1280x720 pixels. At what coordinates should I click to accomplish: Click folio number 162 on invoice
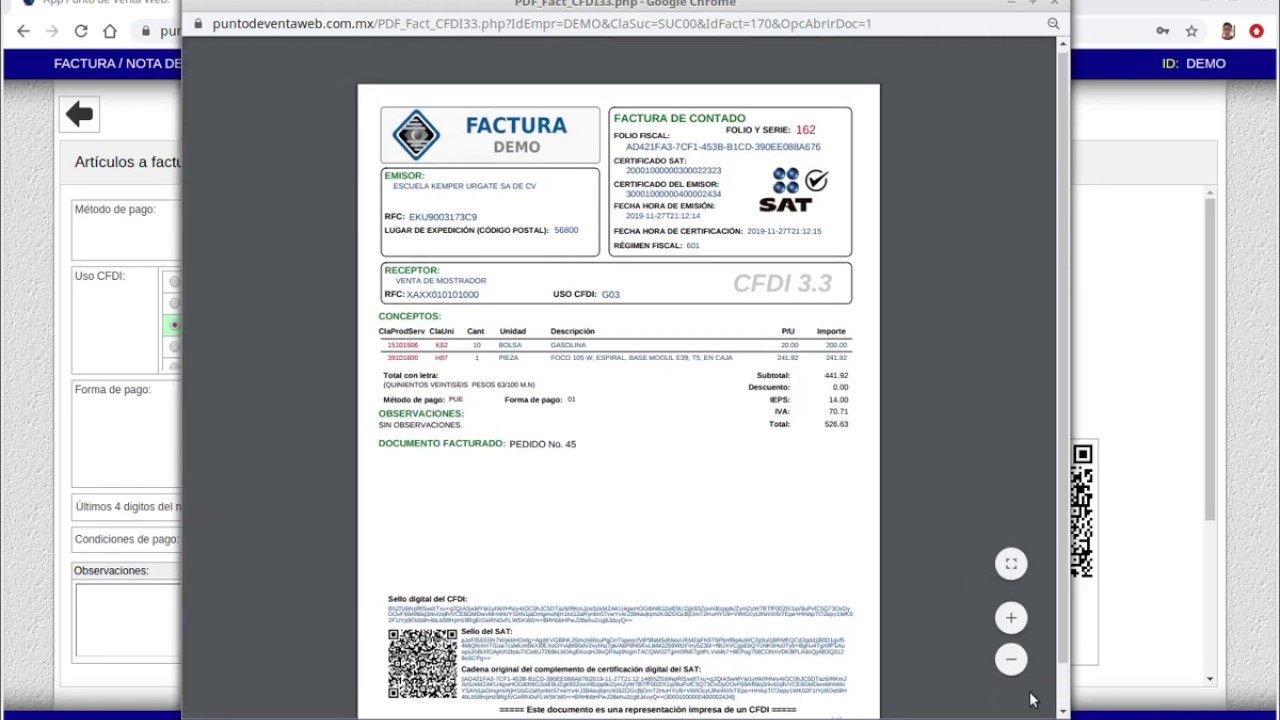805,130
